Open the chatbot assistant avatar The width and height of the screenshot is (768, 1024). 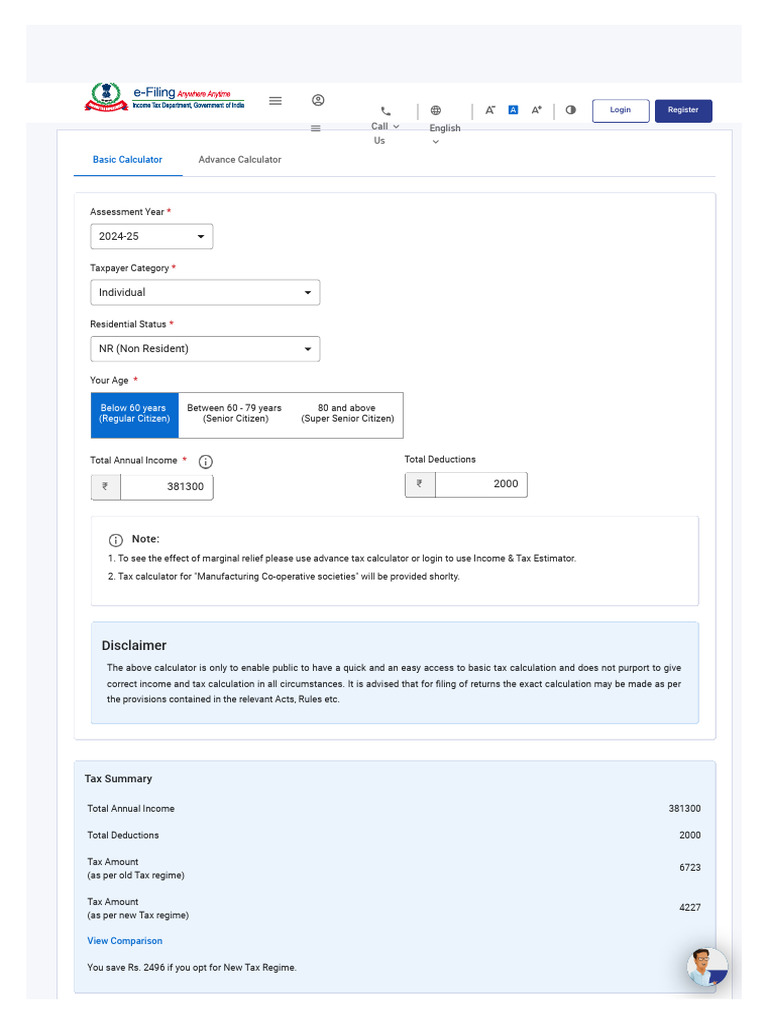coord(707,967)
